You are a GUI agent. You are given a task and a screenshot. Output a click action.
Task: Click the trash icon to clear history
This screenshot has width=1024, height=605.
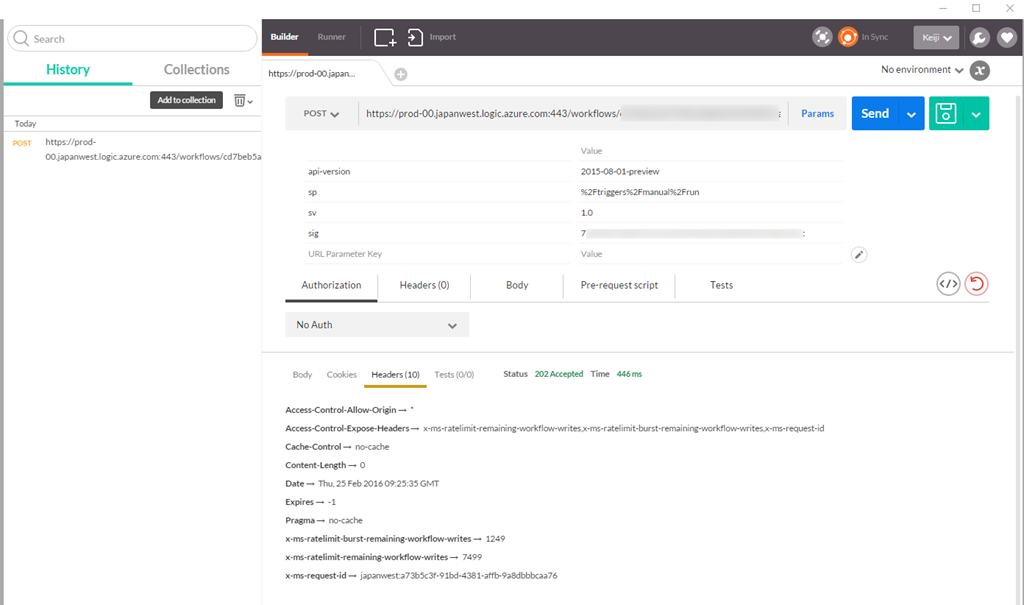point(240,100)
